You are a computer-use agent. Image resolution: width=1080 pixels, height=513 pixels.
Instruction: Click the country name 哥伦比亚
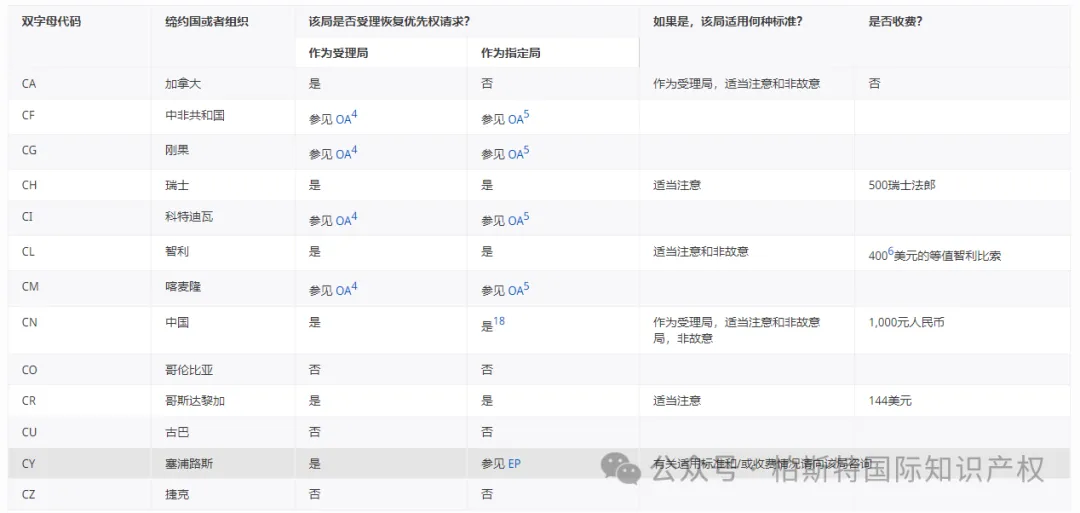[189, 370]
